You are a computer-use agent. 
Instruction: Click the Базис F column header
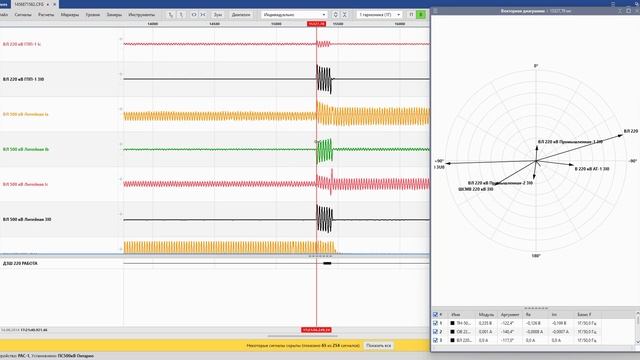[584, 315]
